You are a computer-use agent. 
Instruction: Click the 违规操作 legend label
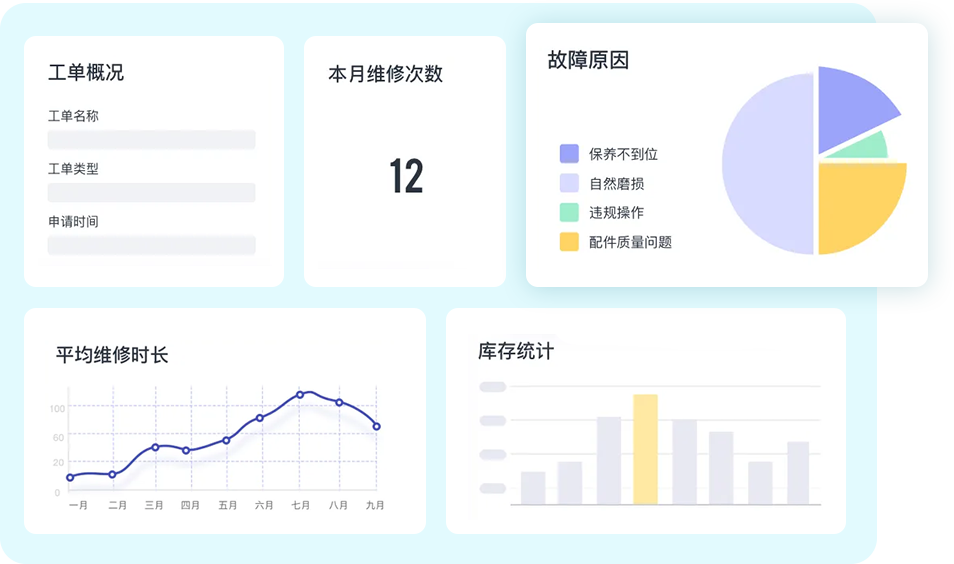(x=616, y=213)
